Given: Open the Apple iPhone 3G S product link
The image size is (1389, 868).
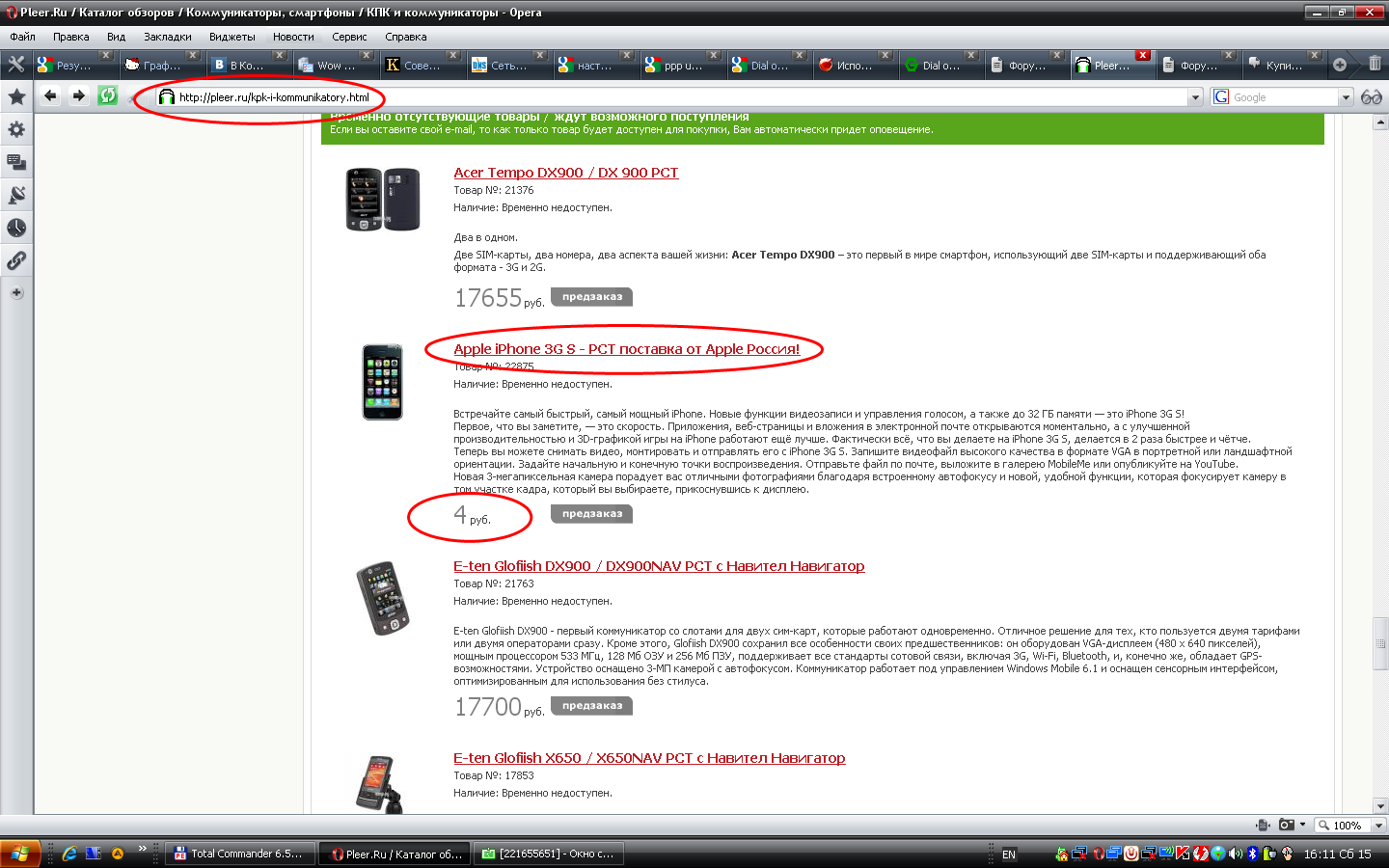Looking at the screenshot, I should [x=627, y=349].
